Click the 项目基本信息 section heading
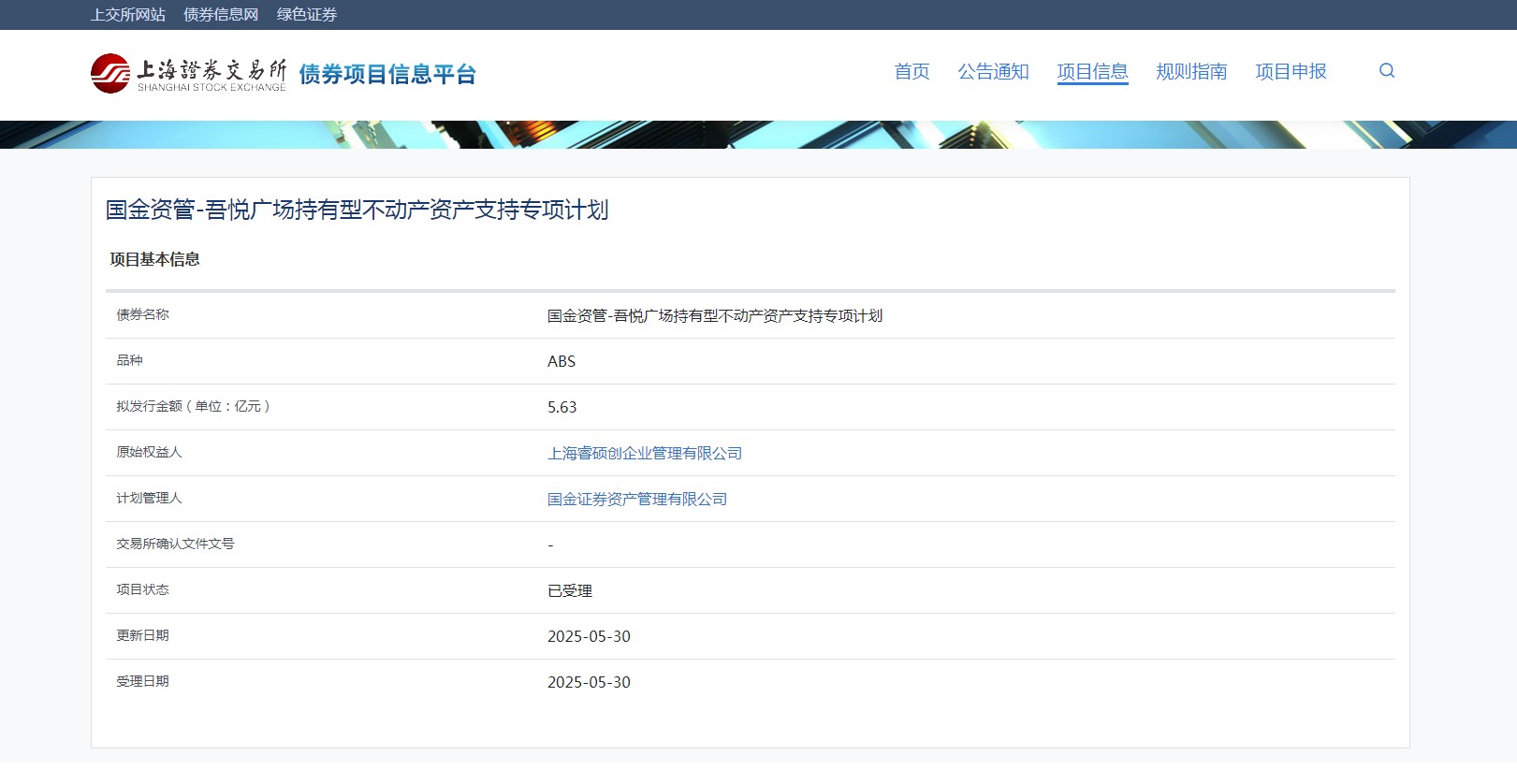 154,259
